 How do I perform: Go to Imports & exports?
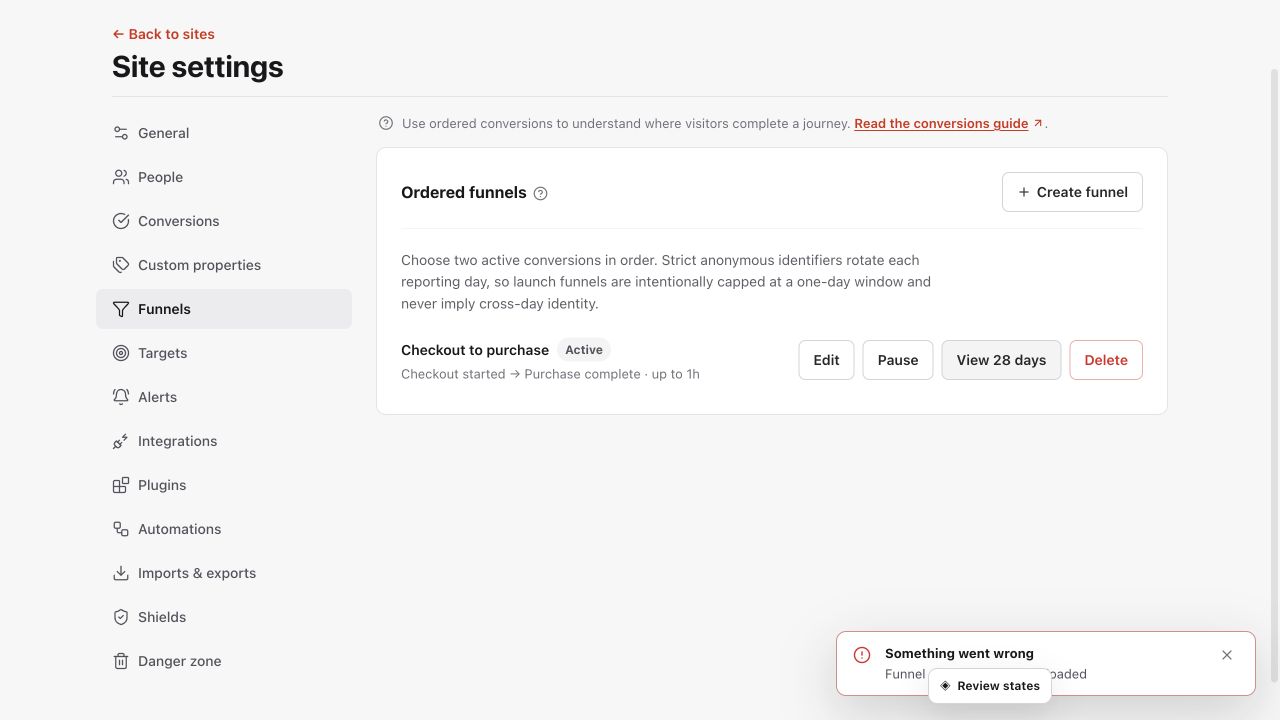[224, 573]
